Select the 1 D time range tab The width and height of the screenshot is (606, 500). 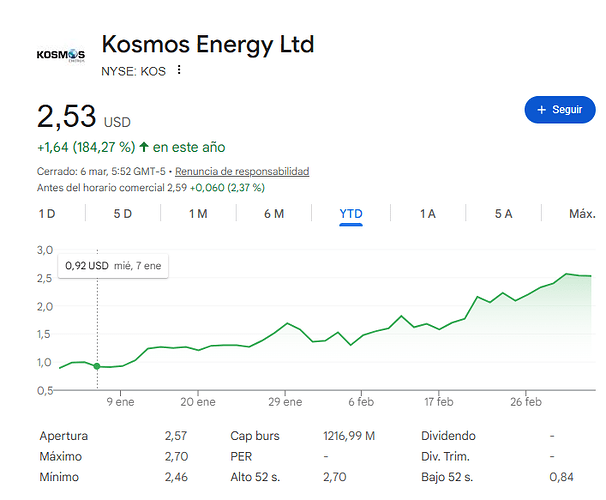click(x=47, y=214)
